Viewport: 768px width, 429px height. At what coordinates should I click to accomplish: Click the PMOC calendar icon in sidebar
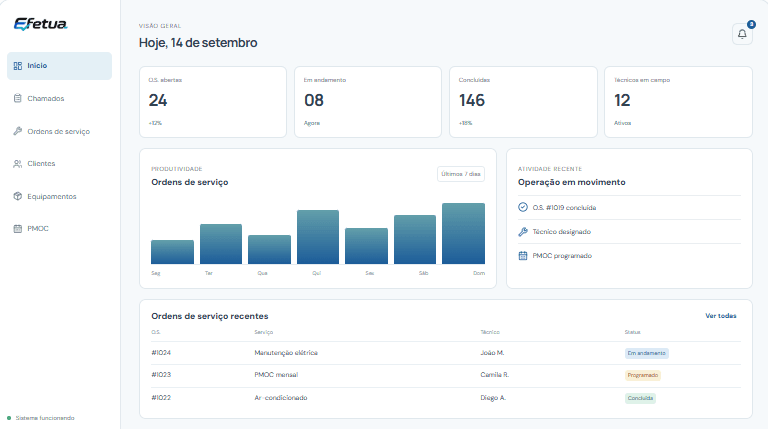18,229
